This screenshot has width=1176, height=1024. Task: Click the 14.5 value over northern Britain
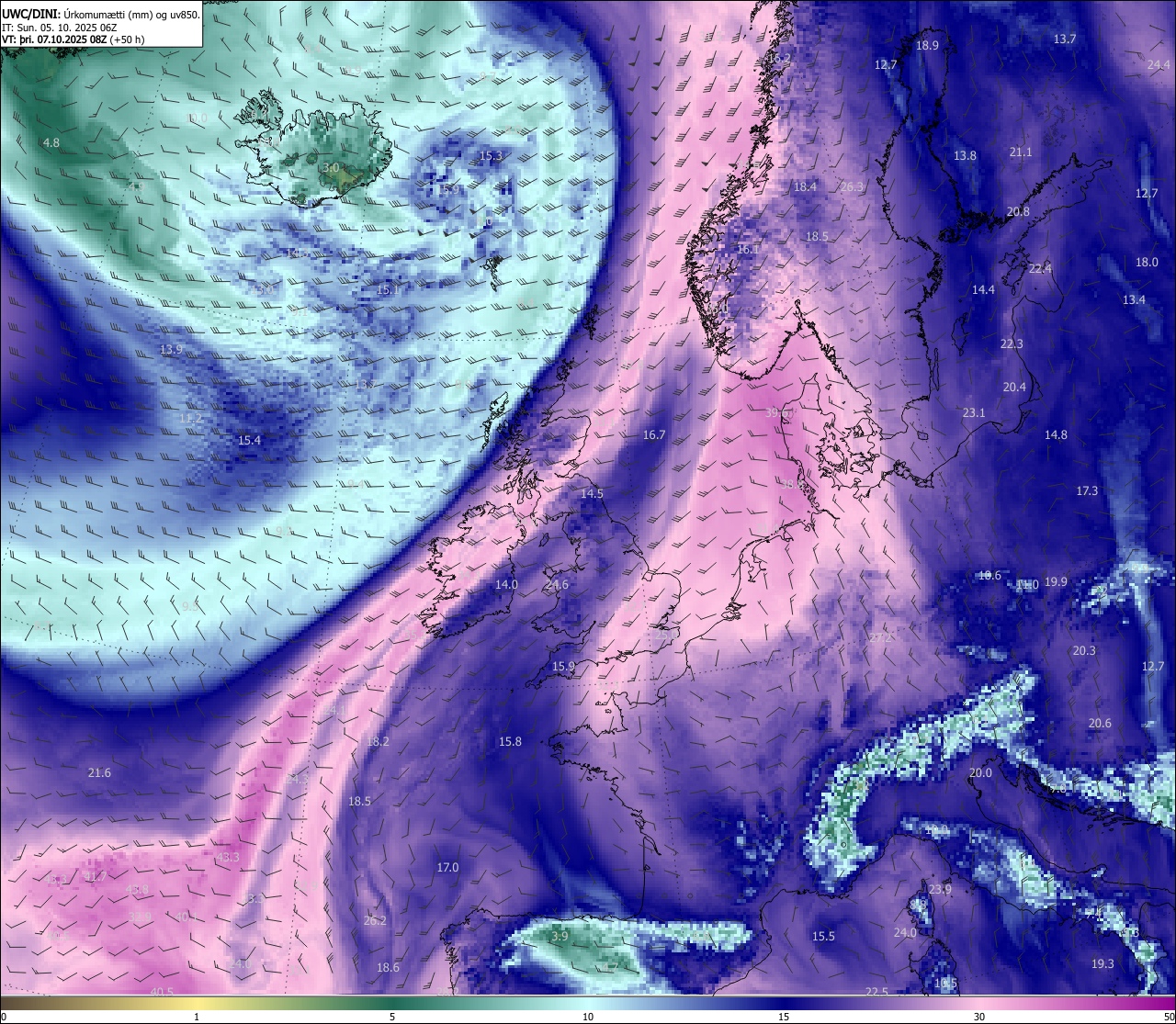point(593,494)
